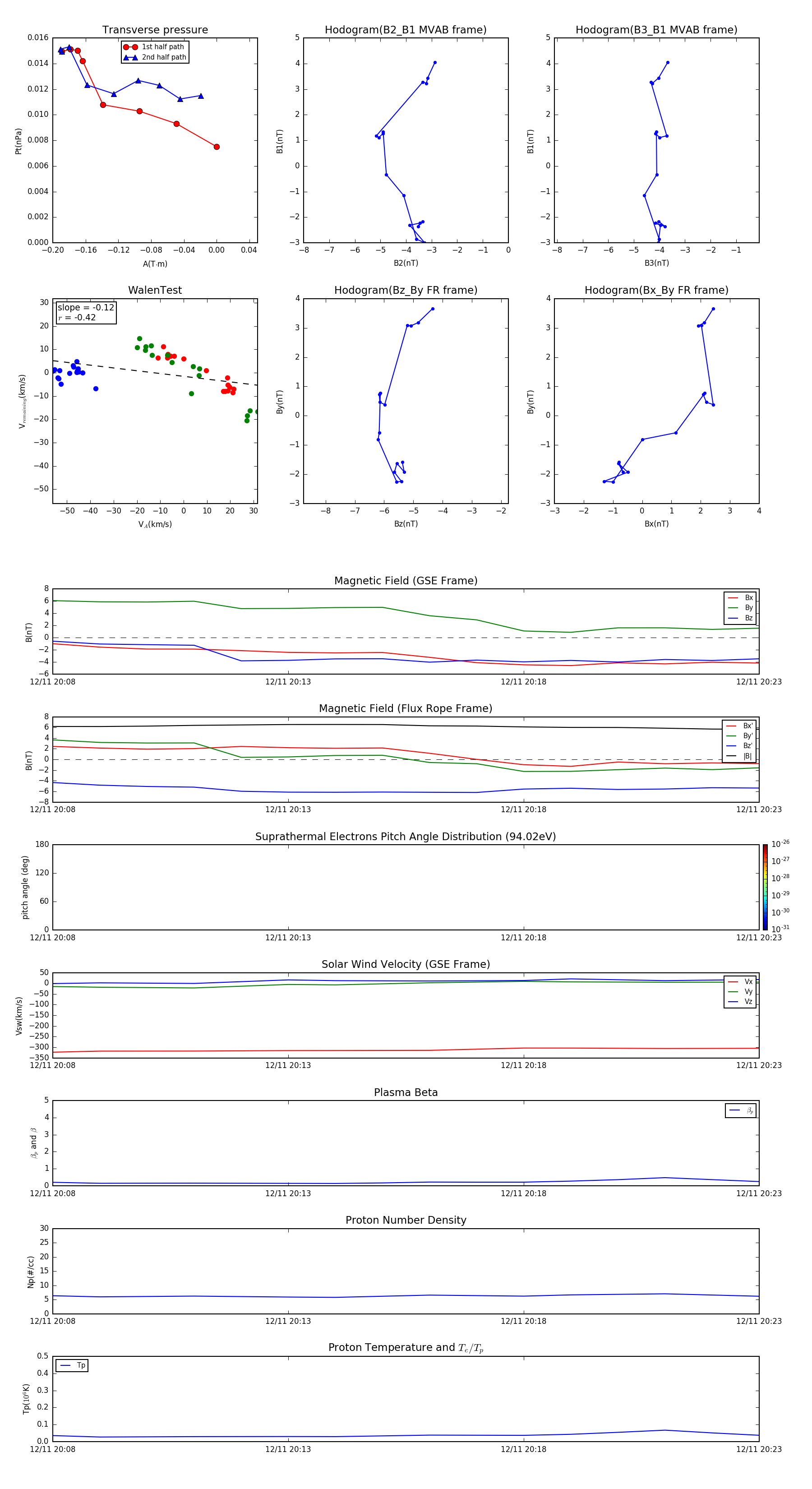The image size is (812, 1489).
Task: Click the 'Bz(nT)' x-axis label
Action: click(x=406, y=524)
